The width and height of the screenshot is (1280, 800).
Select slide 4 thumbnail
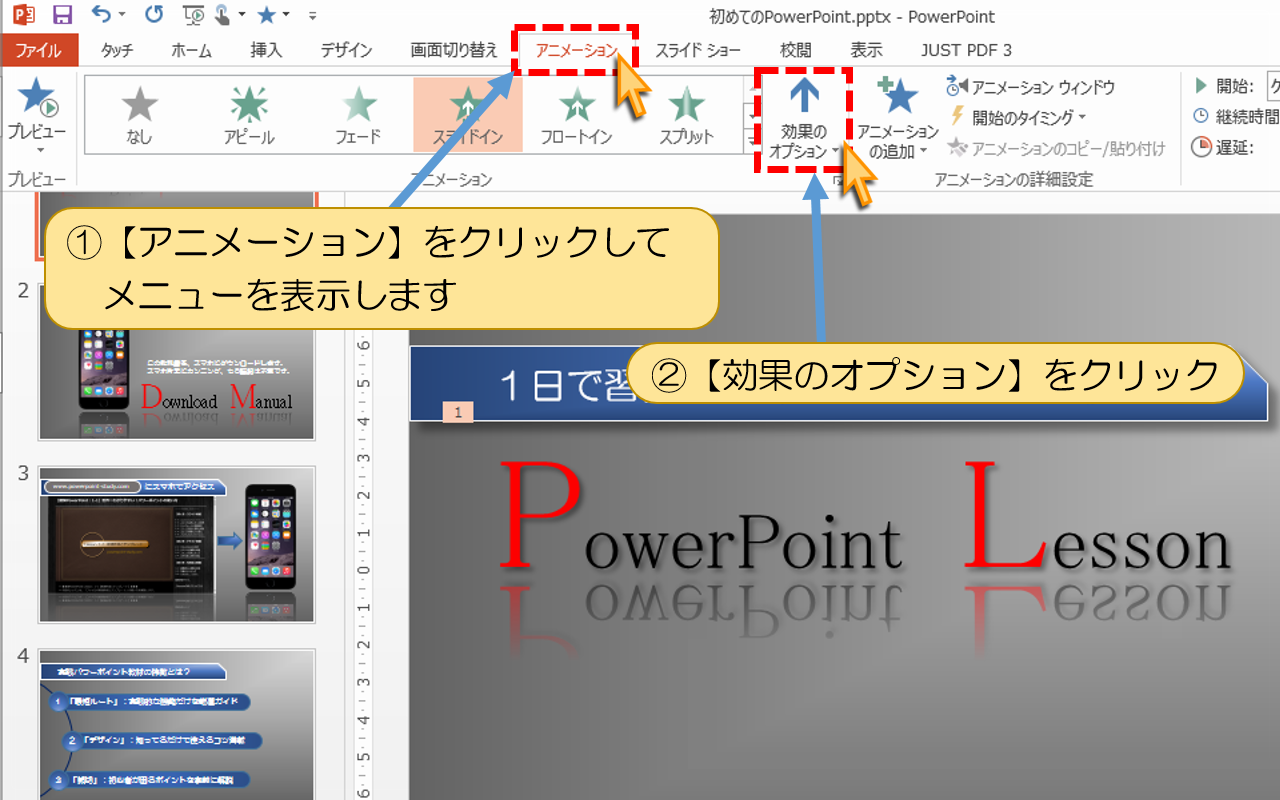177,724
